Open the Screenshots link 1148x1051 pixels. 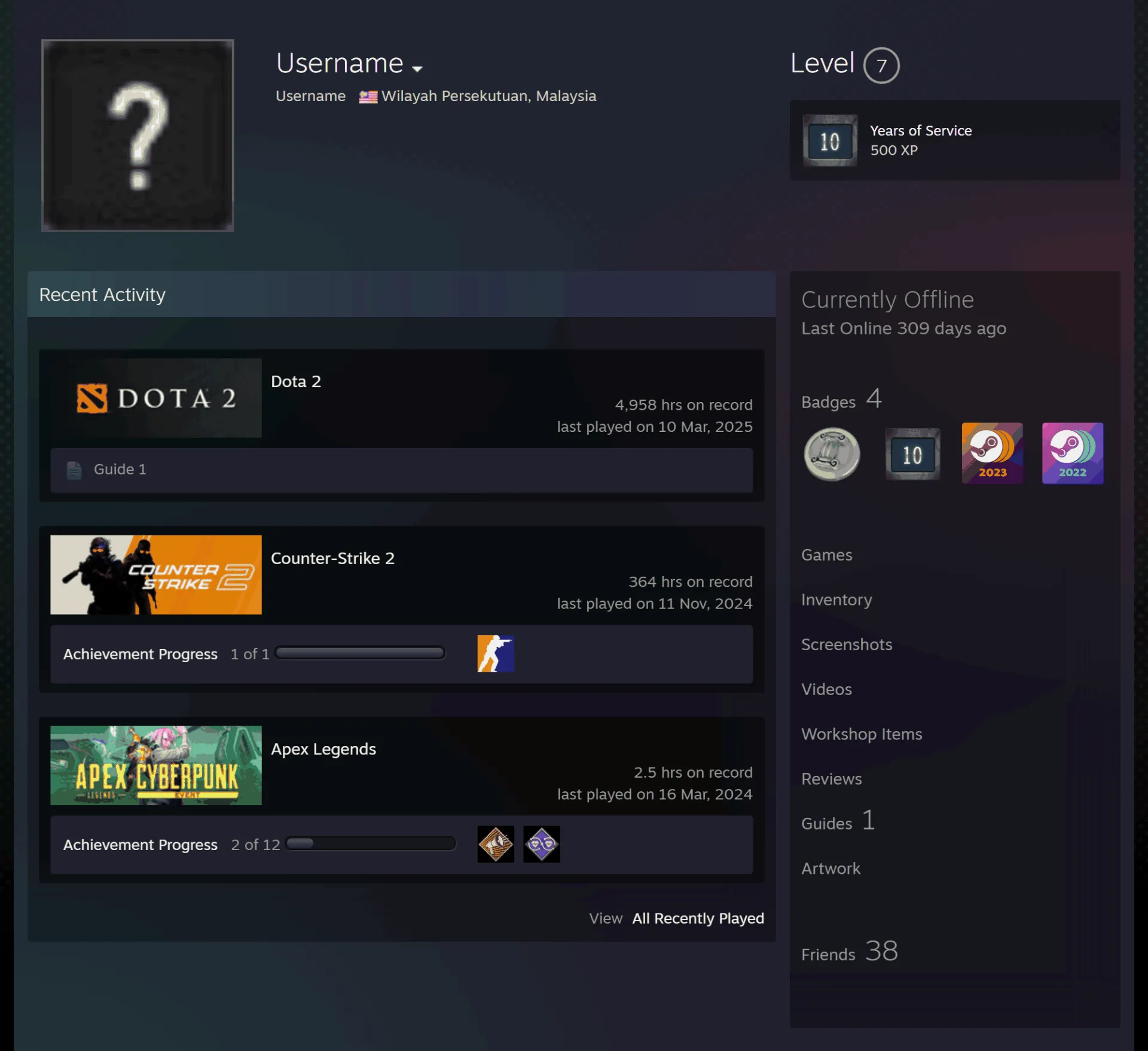847,645
